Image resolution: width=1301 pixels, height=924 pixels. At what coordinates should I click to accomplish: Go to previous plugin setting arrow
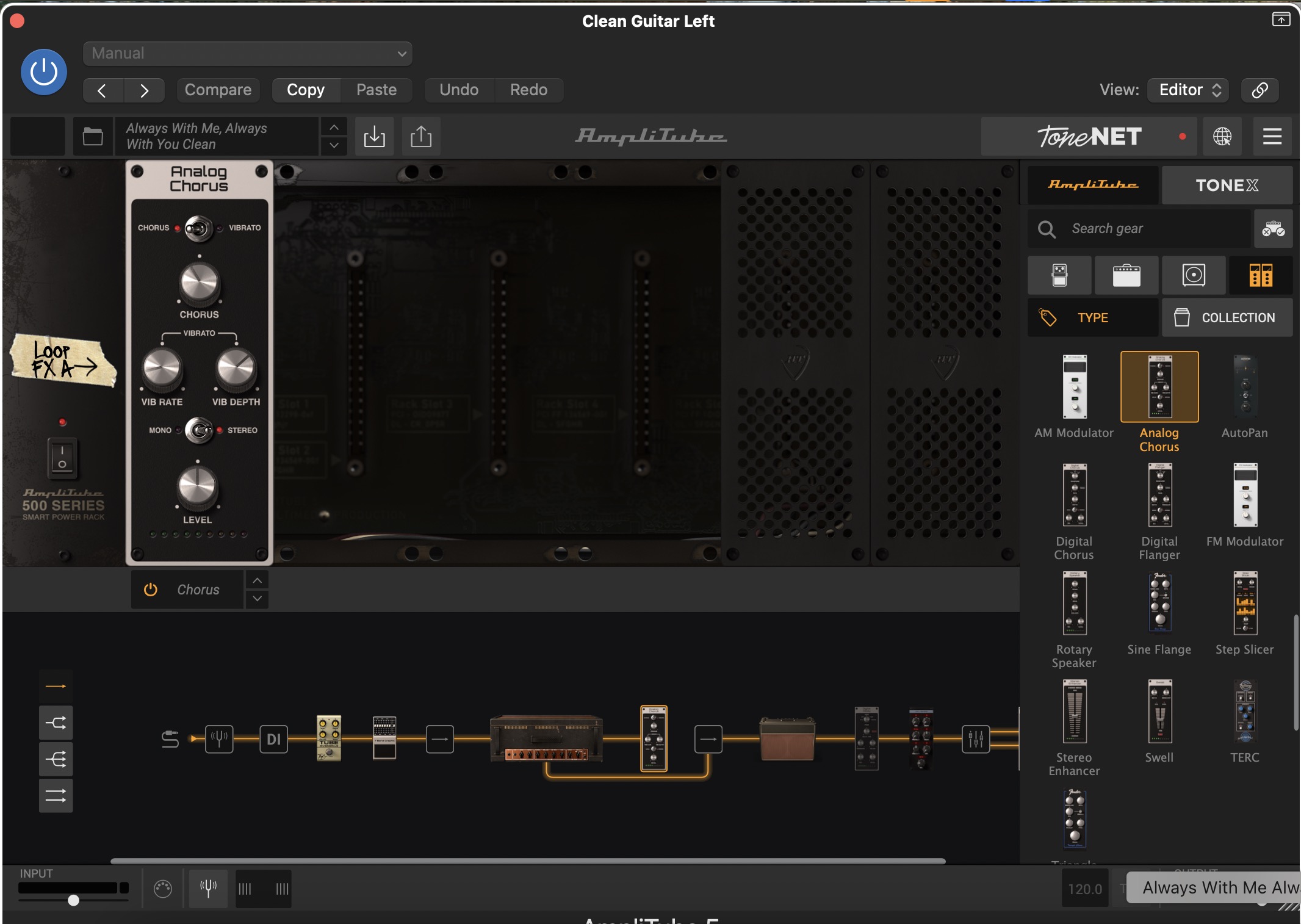point(103,90)
